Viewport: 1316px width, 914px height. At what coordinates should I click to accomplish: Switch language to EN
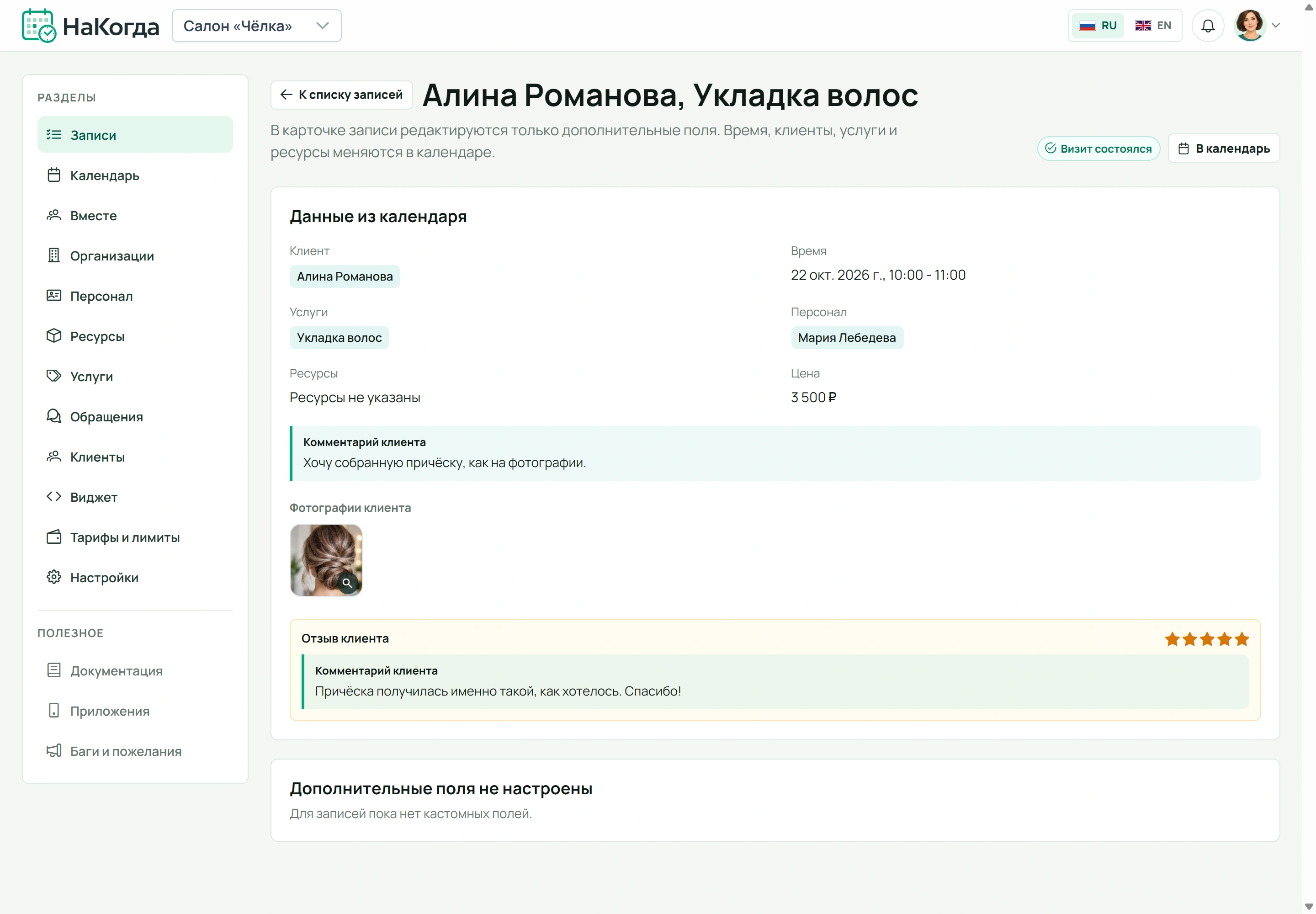(x=1153, y=26)
